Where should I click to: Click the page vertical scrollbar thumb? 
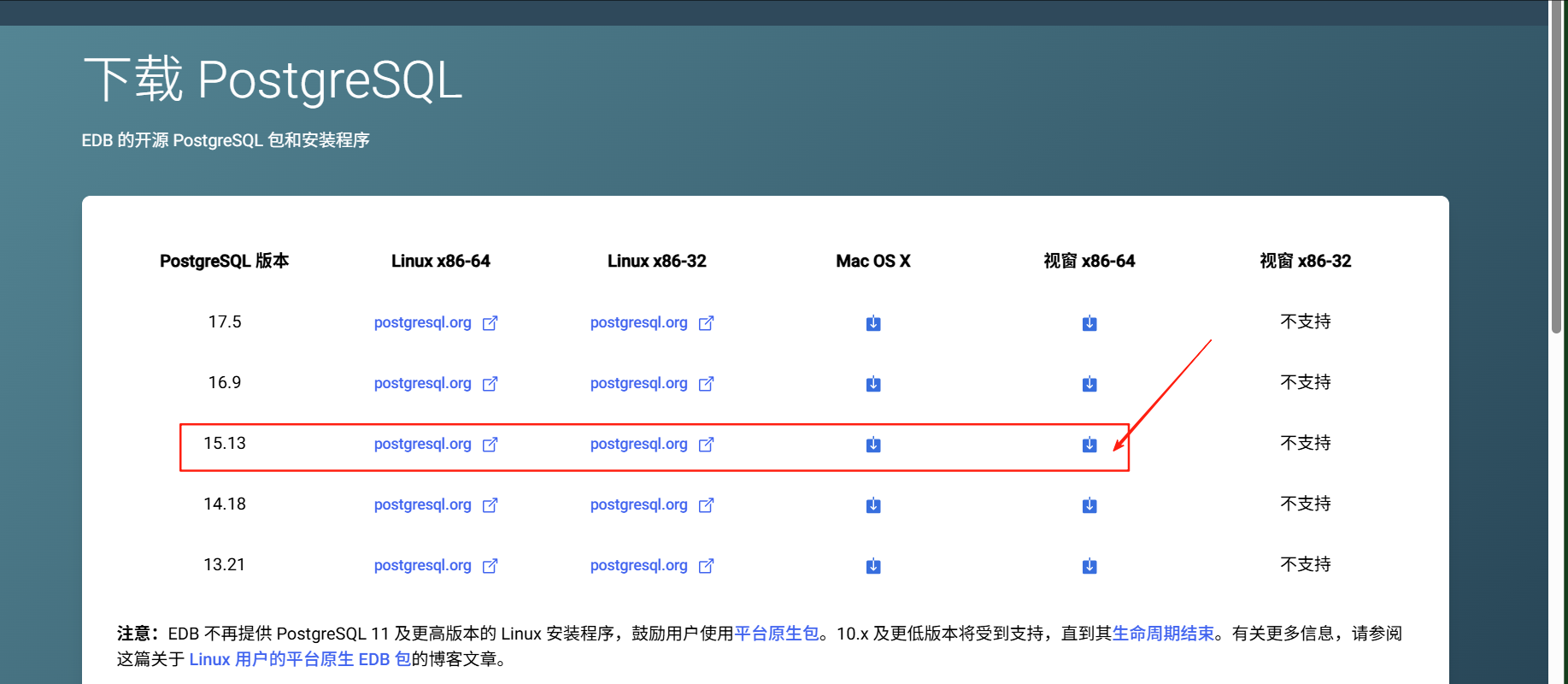coord(1557,167)
